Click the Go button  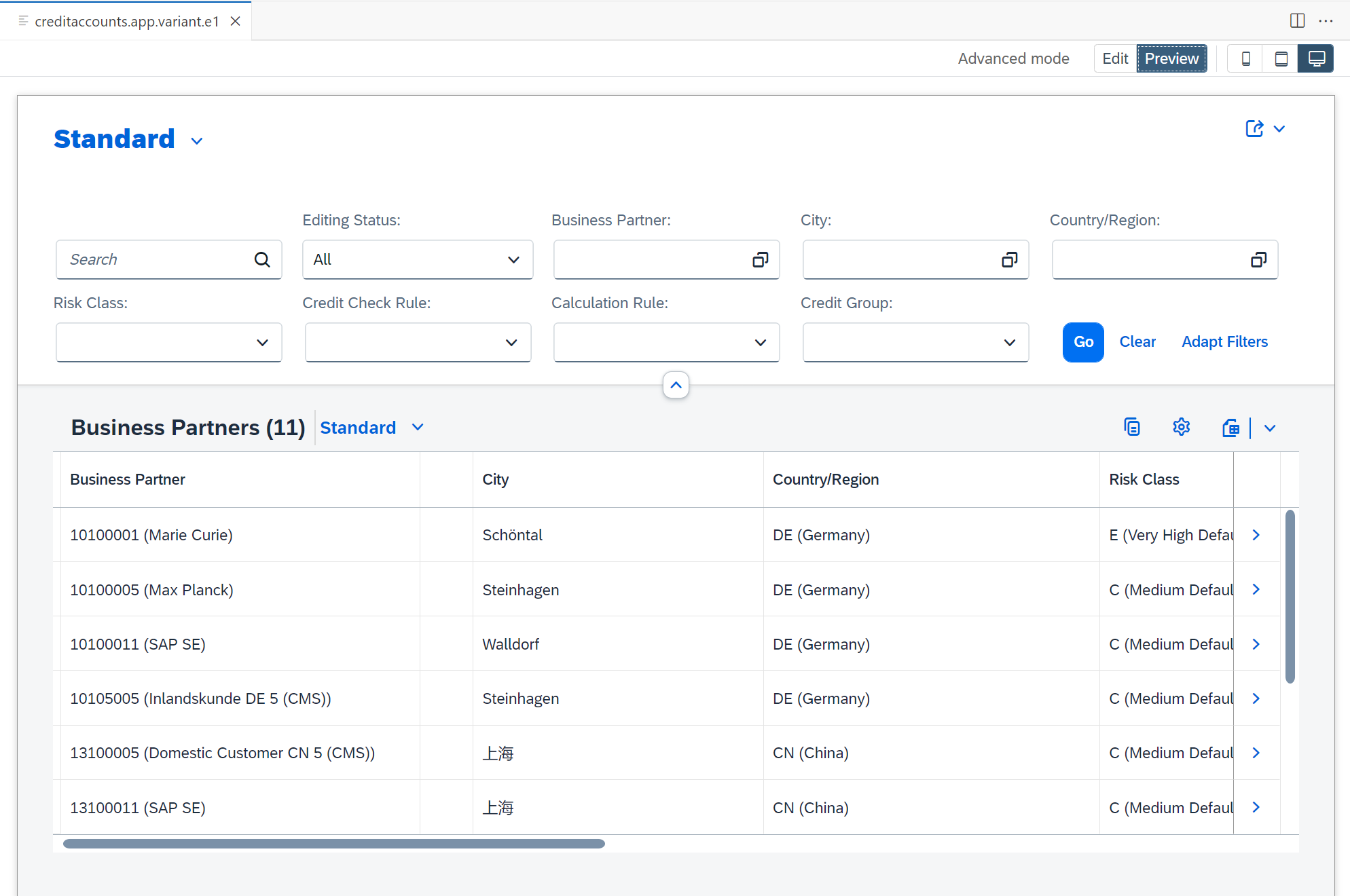point(1083,342)
